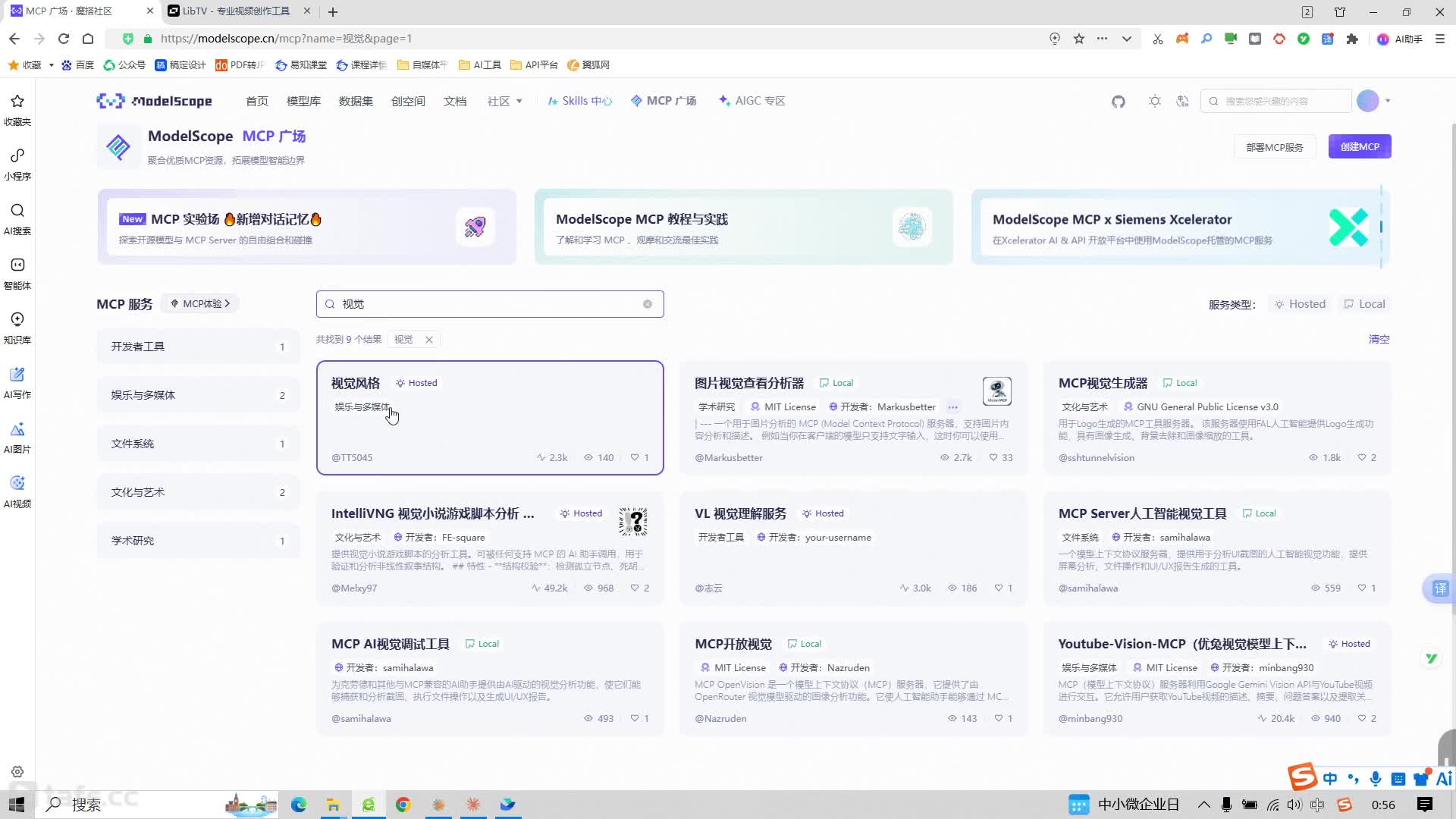
Task: Click the browser home button
Action: click(88, 39)
